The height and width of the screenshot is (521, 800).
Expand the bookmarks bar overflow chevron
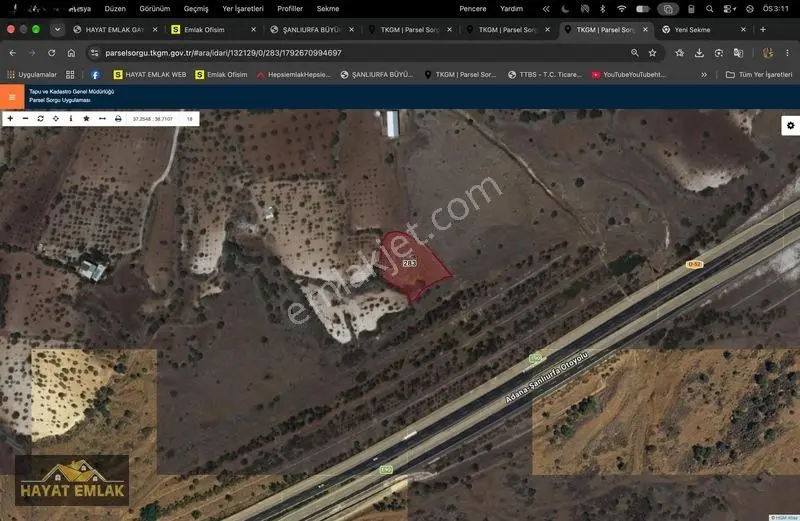pos(704,75)
